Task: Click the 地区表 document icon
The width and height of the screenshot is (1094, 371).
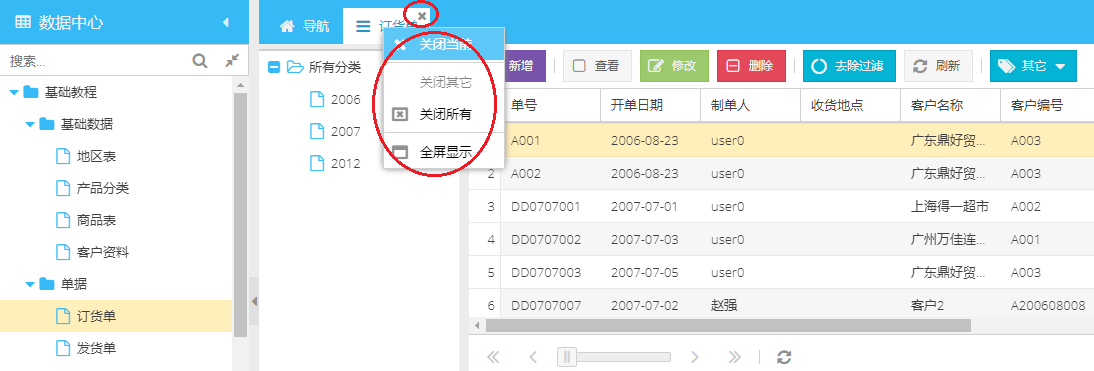Action: [63, 156]
